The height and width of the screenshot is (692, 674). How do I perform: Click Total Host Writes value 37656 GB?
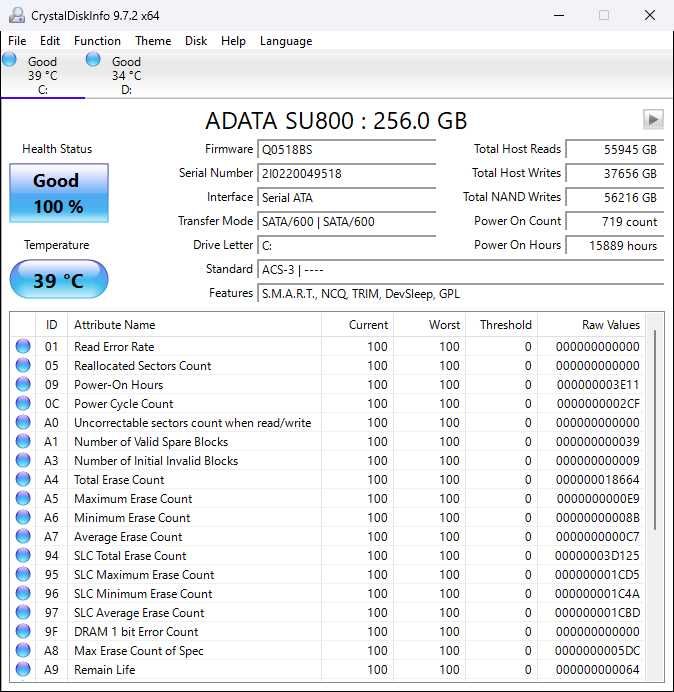point(615,173)
